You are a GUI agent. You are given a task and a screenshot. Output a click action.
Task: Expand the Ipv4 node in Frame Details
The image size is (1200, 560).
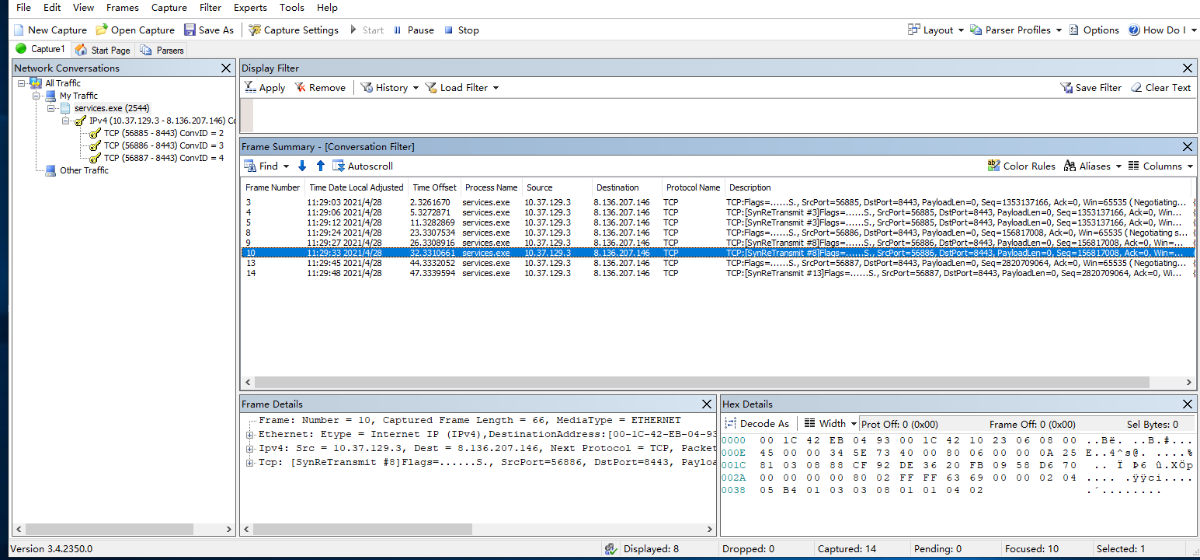[249, 449]
